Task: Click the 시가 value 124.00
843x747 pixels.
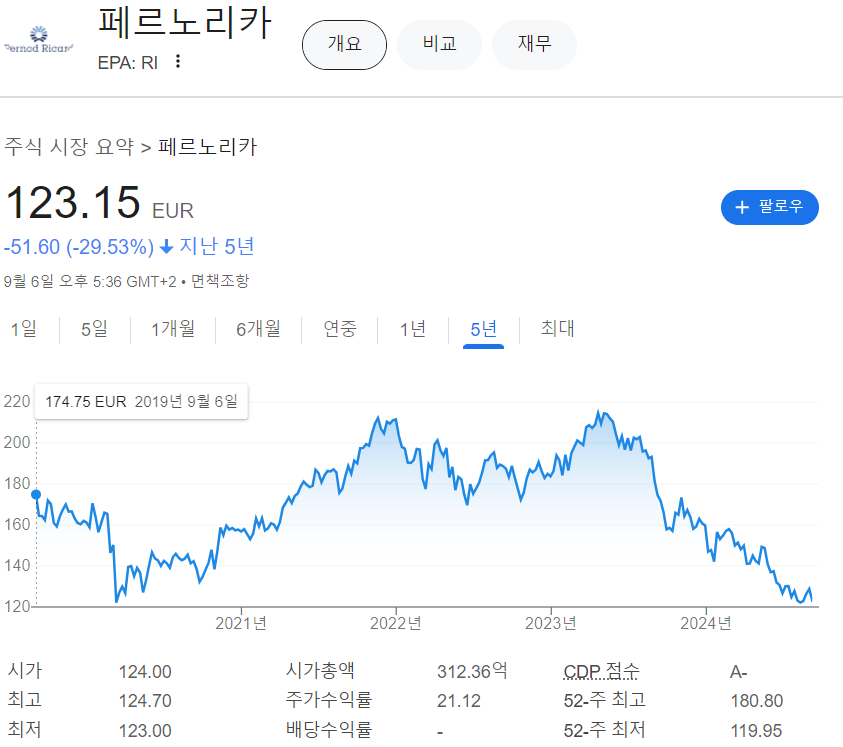Action: coord(145,672)
